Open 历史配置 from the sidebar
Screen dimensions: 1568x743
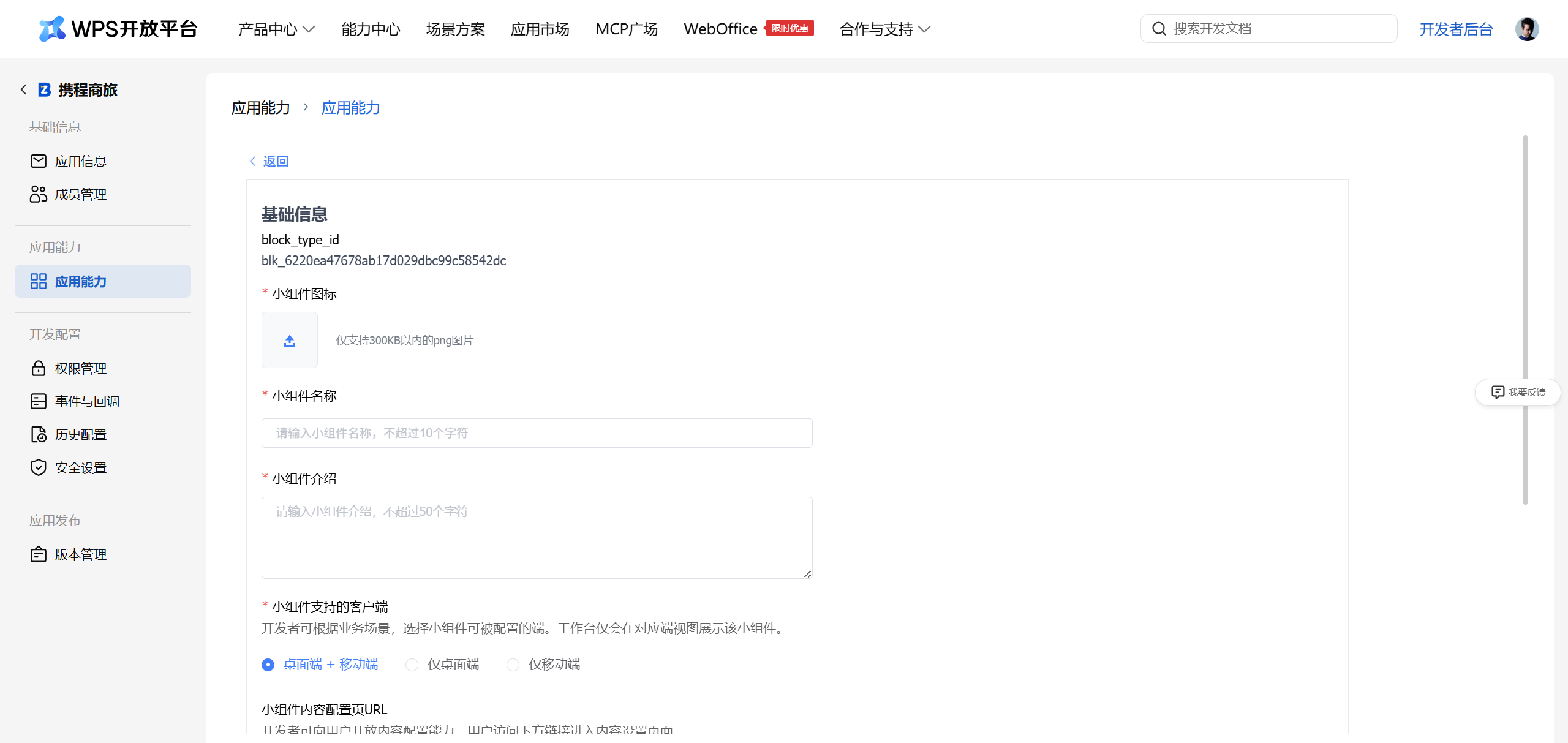click(80, 434)
